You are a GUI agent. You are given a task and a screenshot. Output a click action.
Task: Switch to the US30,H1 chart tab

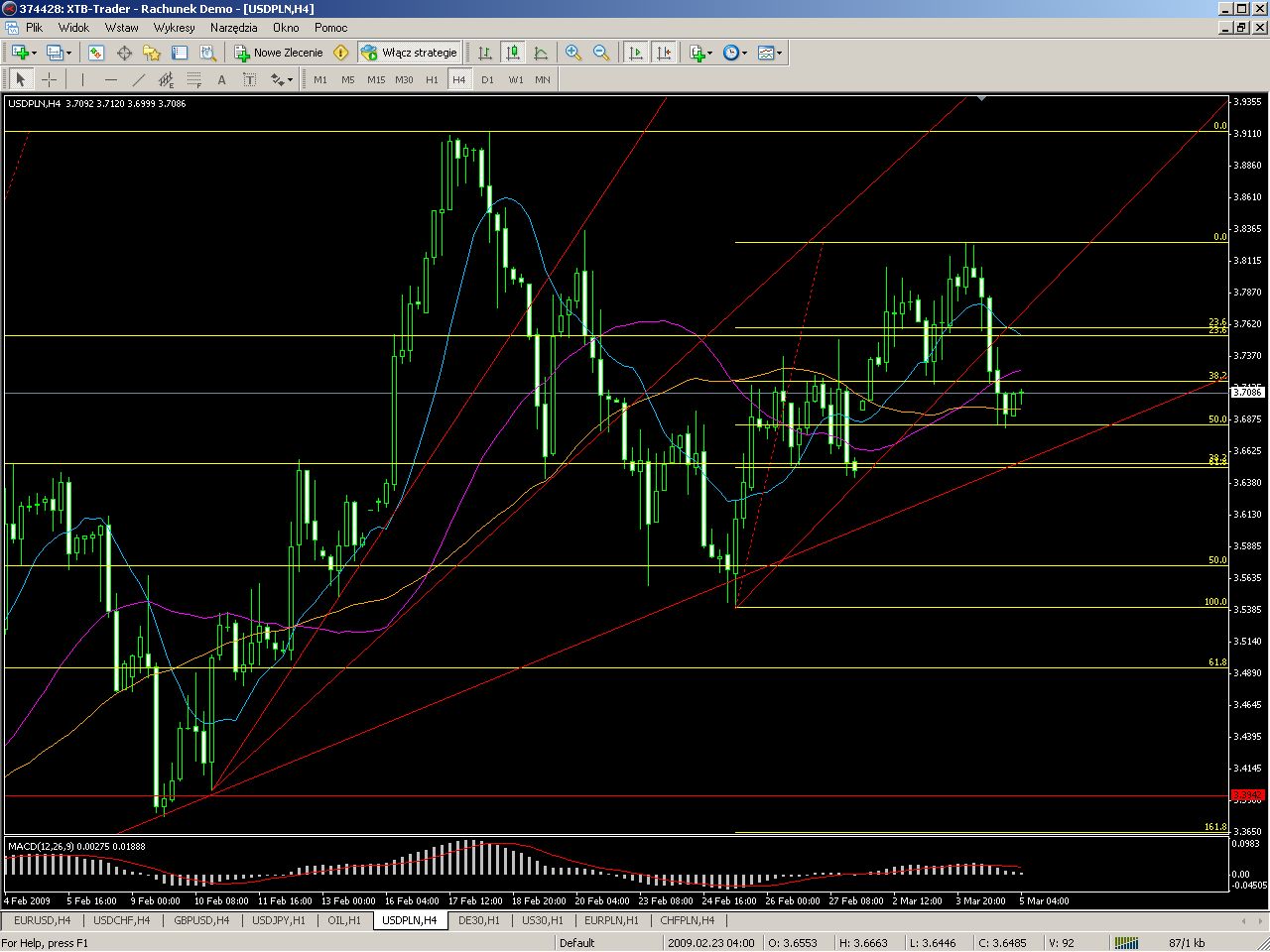click(543, 920)
